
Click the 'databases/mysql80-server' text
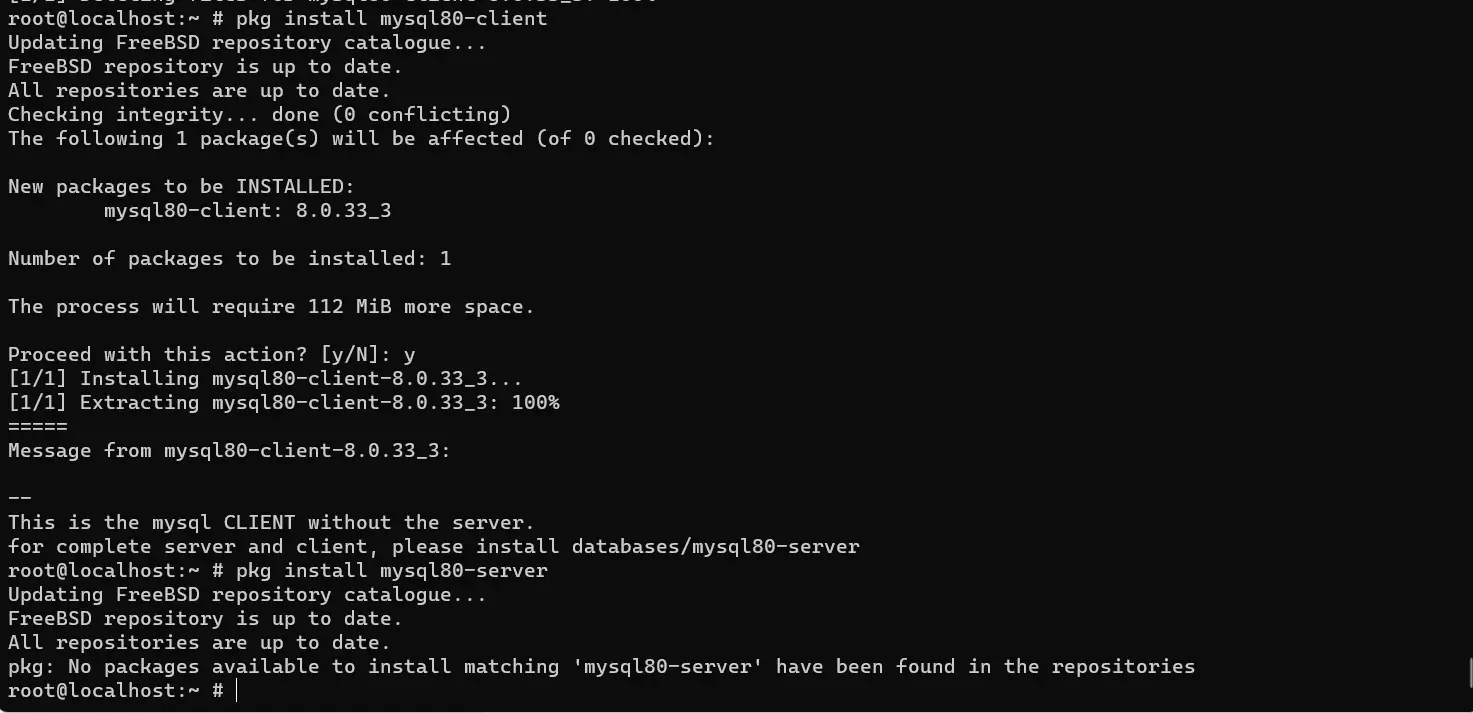tap(715, 546)
